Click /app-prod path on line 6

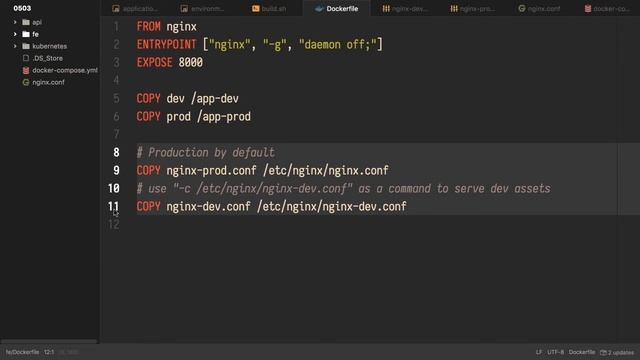click(x=224, y=117)
